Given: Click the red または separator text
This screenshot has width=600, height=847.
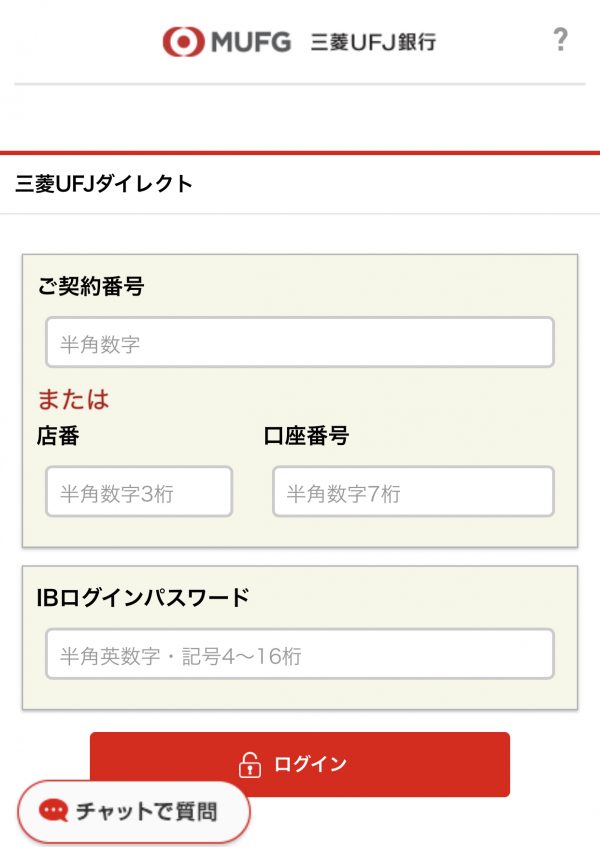Looking at the screenshot, I should click(x=73, y=400).
